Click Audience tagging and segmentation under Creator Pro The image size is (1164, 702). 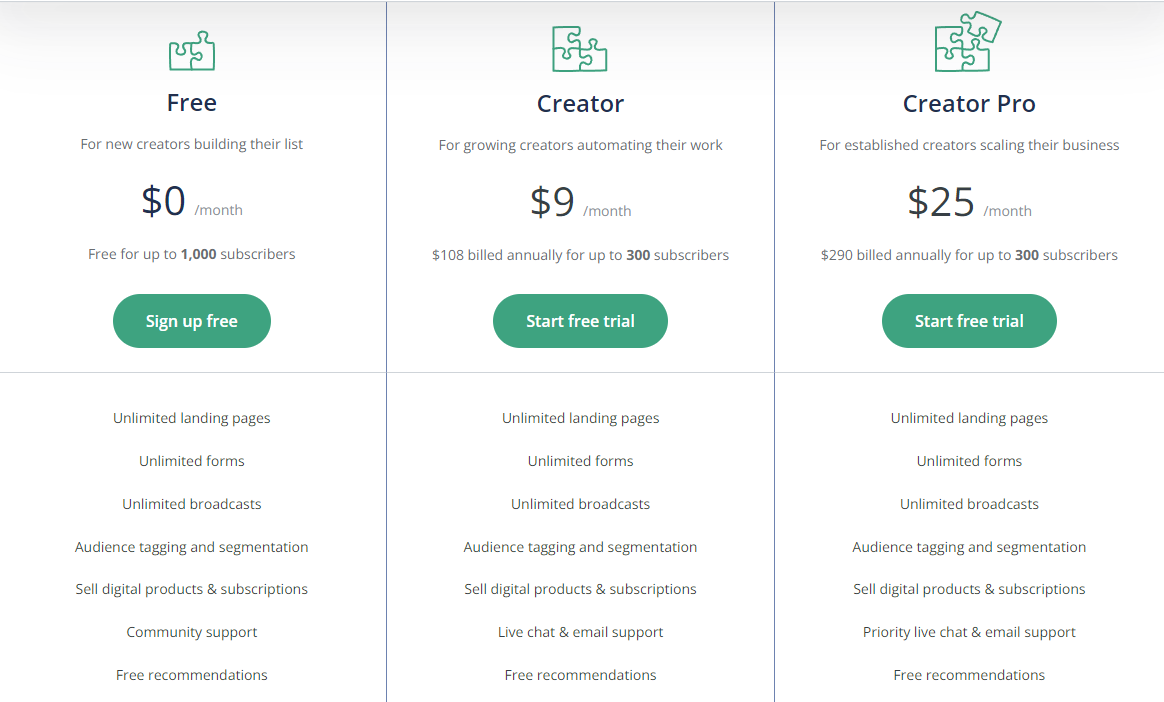[x=969, y=547]
